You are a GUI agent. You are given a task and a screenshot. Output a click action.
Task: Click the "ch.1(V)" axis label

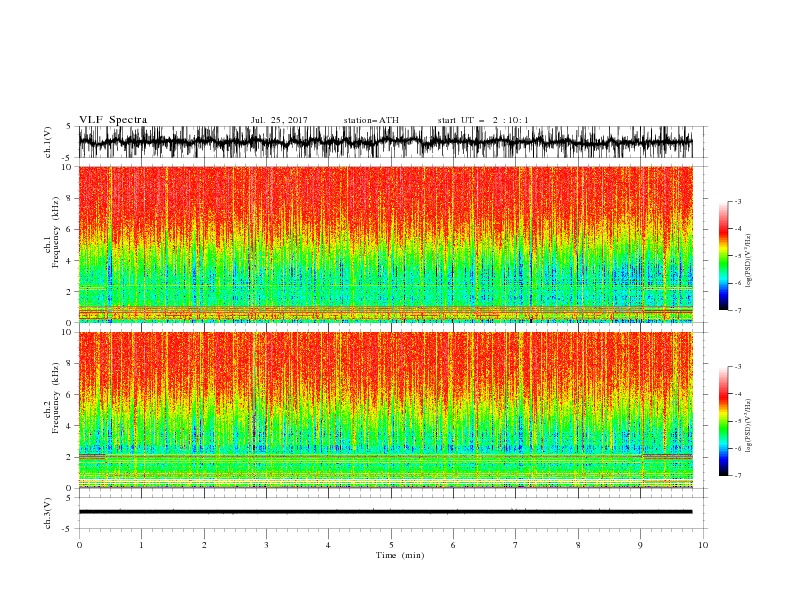(x=48, y=142)
